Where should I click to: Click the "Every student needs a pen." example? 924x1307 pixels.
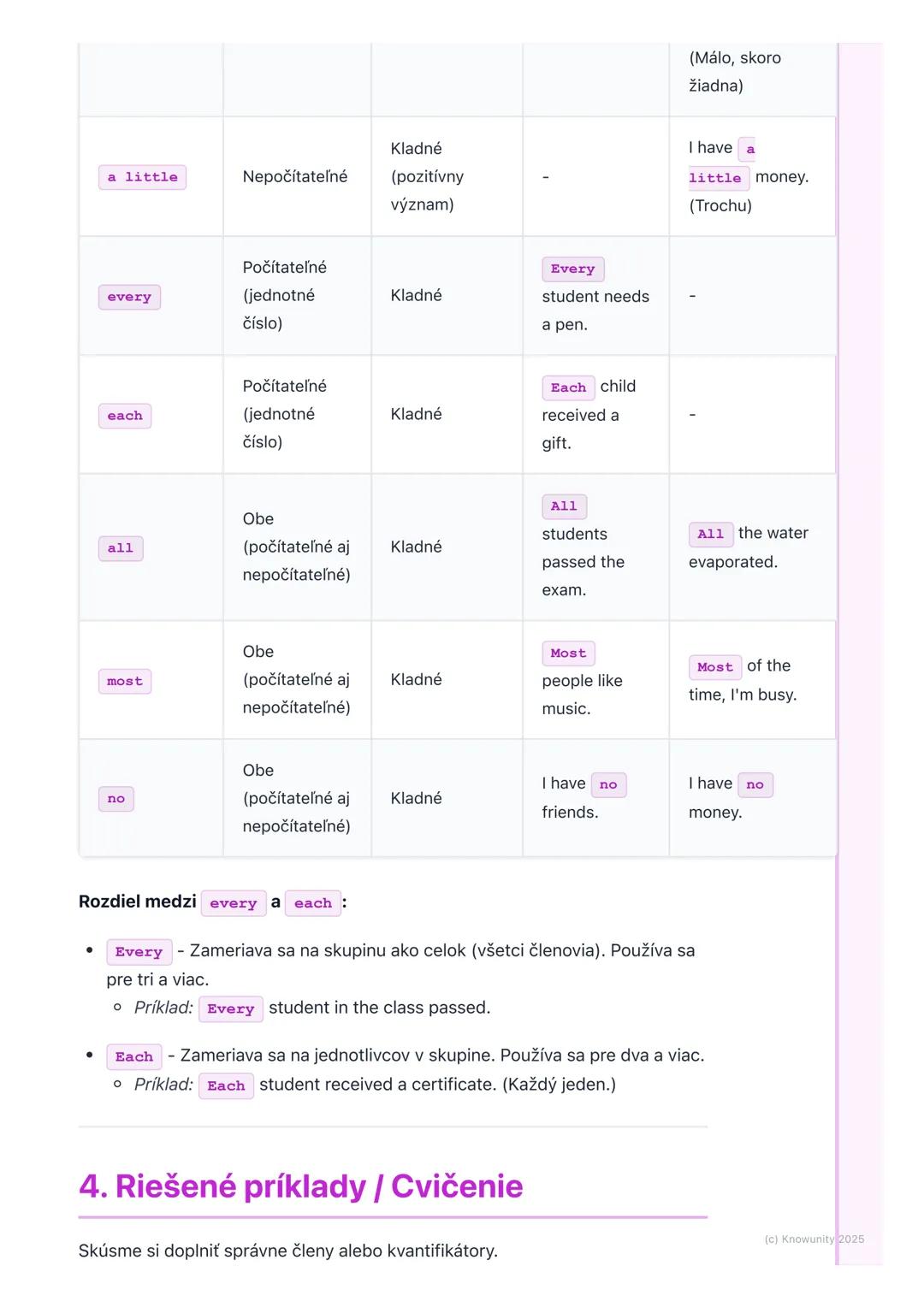point(595,296)
